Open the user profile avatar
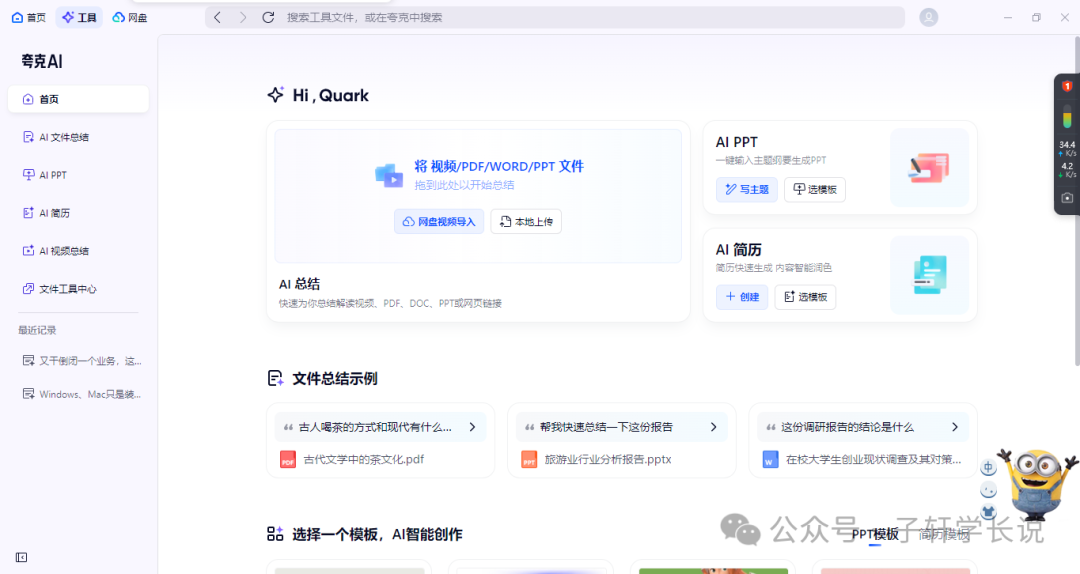This screenshot has height=574, width=1080. coord(928,17)
